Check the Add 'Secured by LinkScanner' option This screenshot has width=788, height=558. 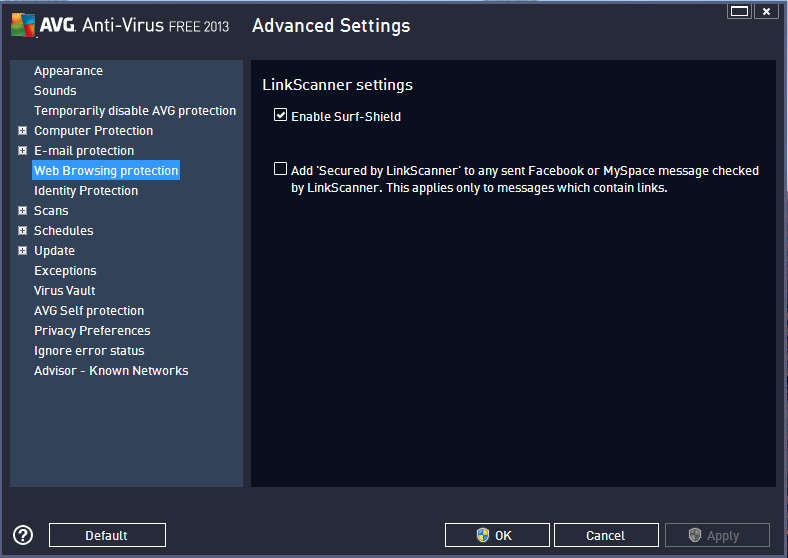coord(280,169)
